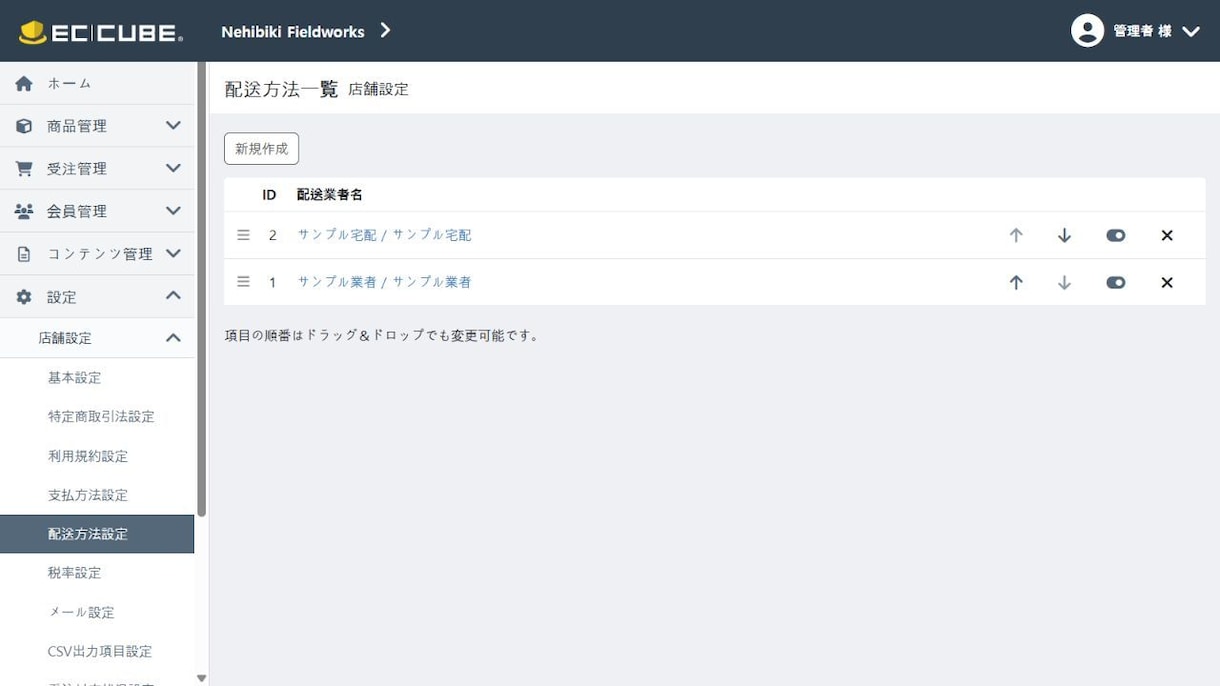Click the gear icon beside 設定
This screenshot has height=686, width=1220.
point(24,297)
